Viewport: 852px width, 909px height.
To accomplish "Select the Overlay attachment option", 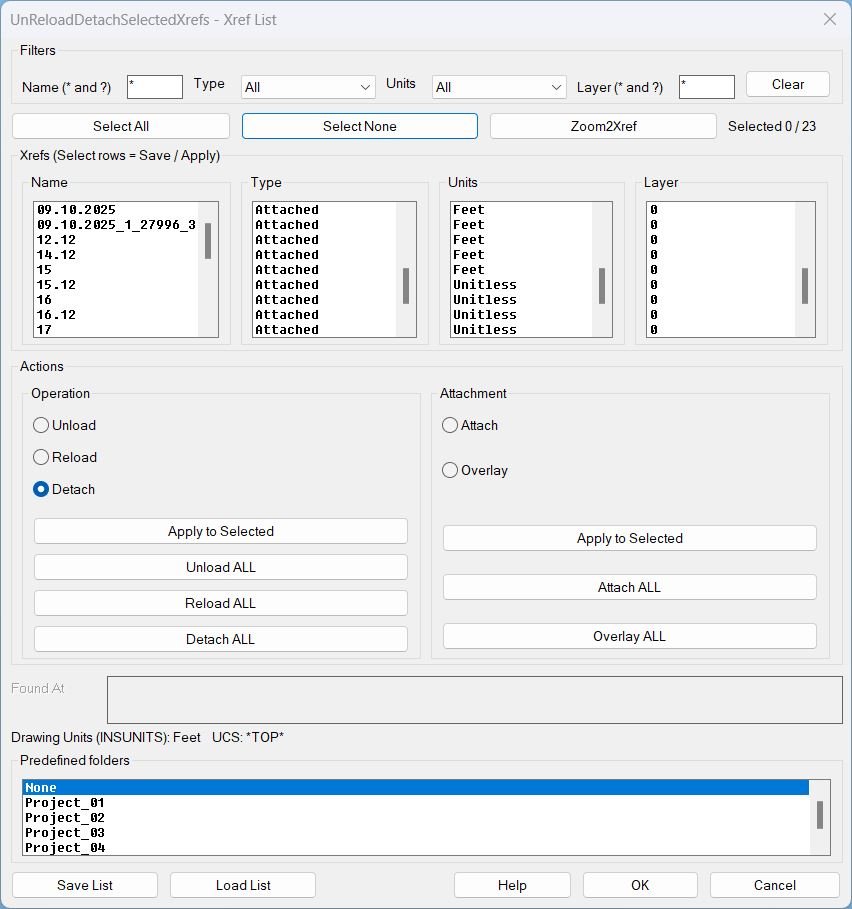I will coord(450,470).
